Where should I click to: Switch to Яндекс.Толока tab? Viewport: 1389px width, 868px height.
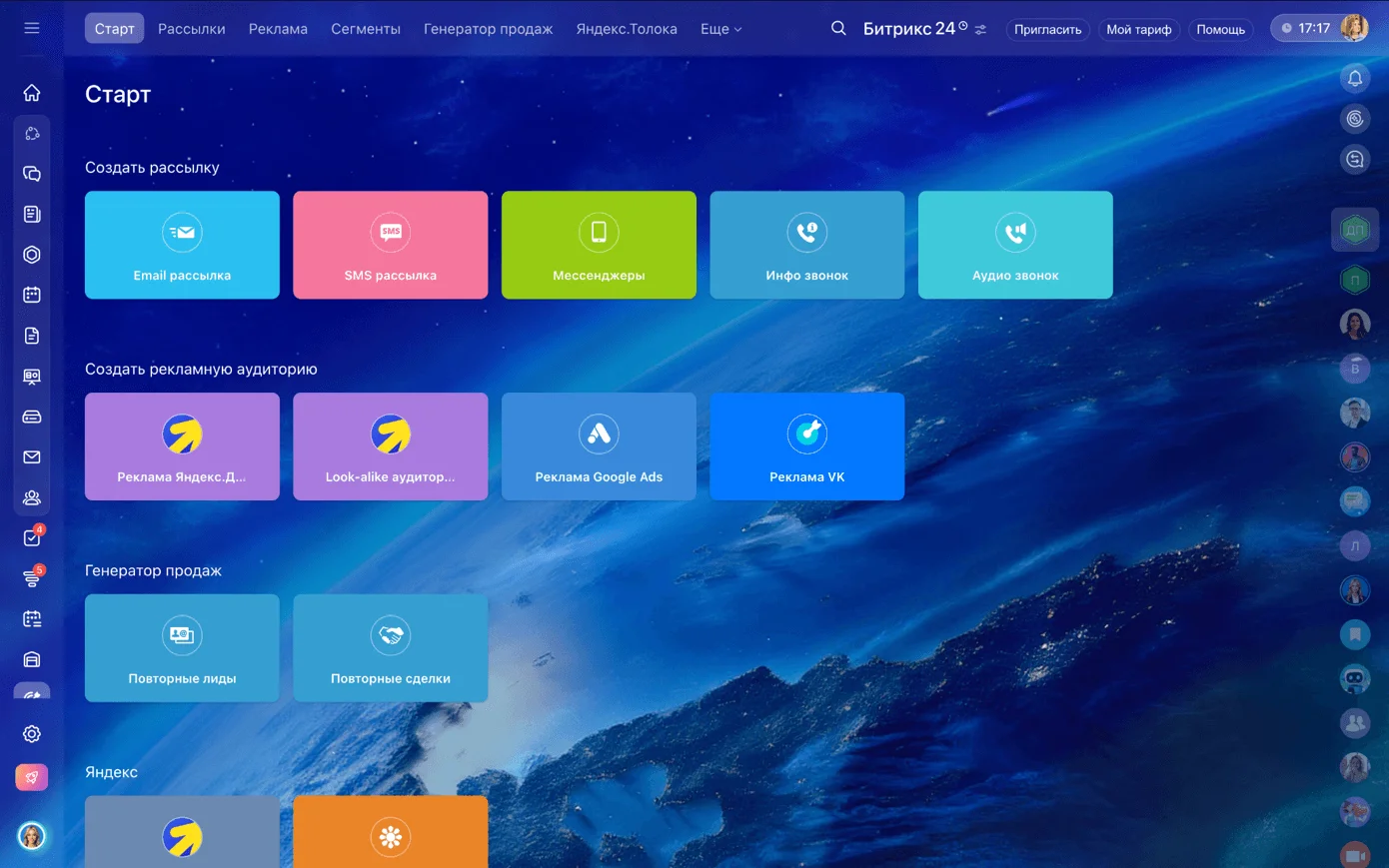click(627, 29)
